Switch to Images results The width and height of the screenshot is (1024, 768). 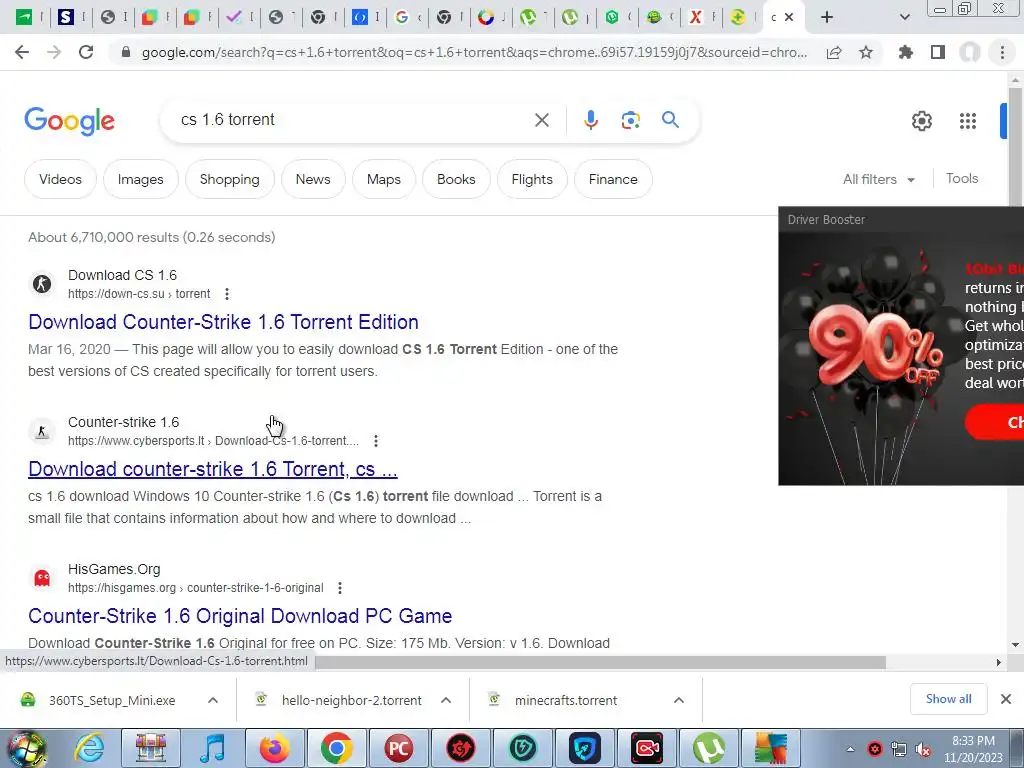tap(140, 179)
